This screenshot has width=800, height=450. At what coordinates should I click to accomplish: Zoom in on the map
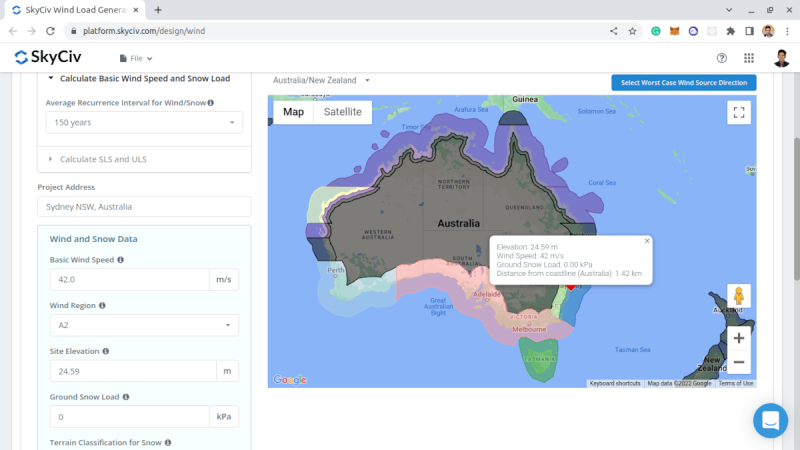coord(739,338)
